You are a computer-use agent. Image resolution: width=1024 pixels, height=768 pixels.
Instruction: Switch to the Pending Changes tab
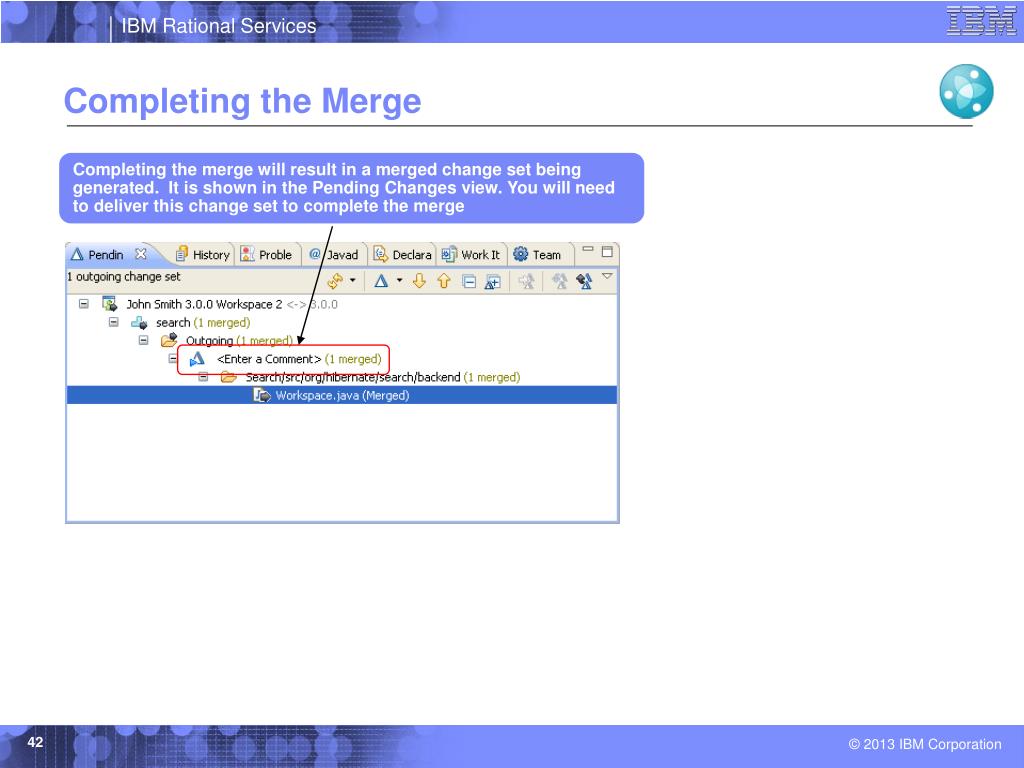[x=106, y=255]
